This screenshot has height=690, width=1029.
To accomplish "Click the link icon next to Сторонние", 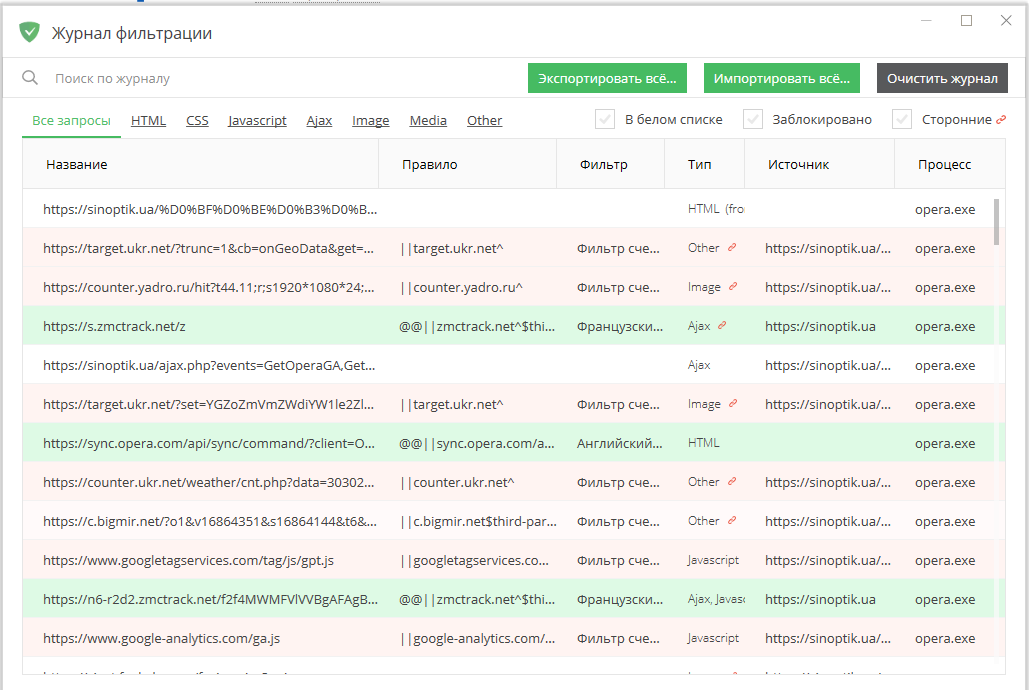I will 999,120.
